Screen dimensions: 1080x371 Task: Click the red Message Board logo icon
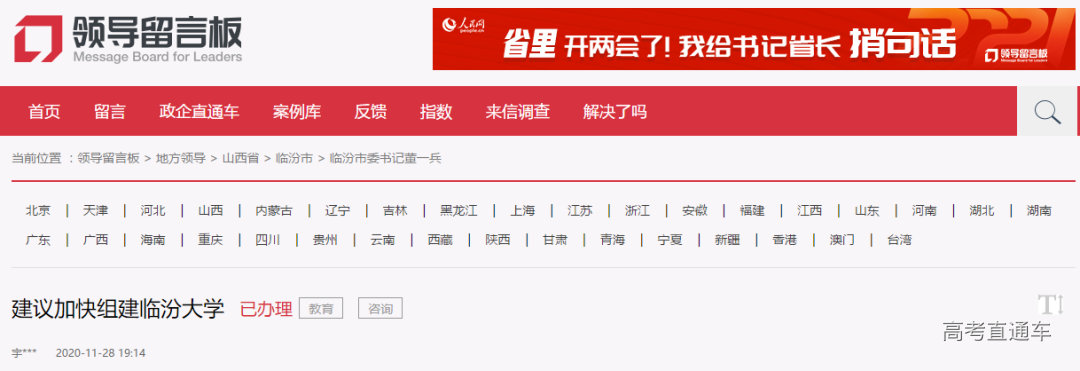39,39
